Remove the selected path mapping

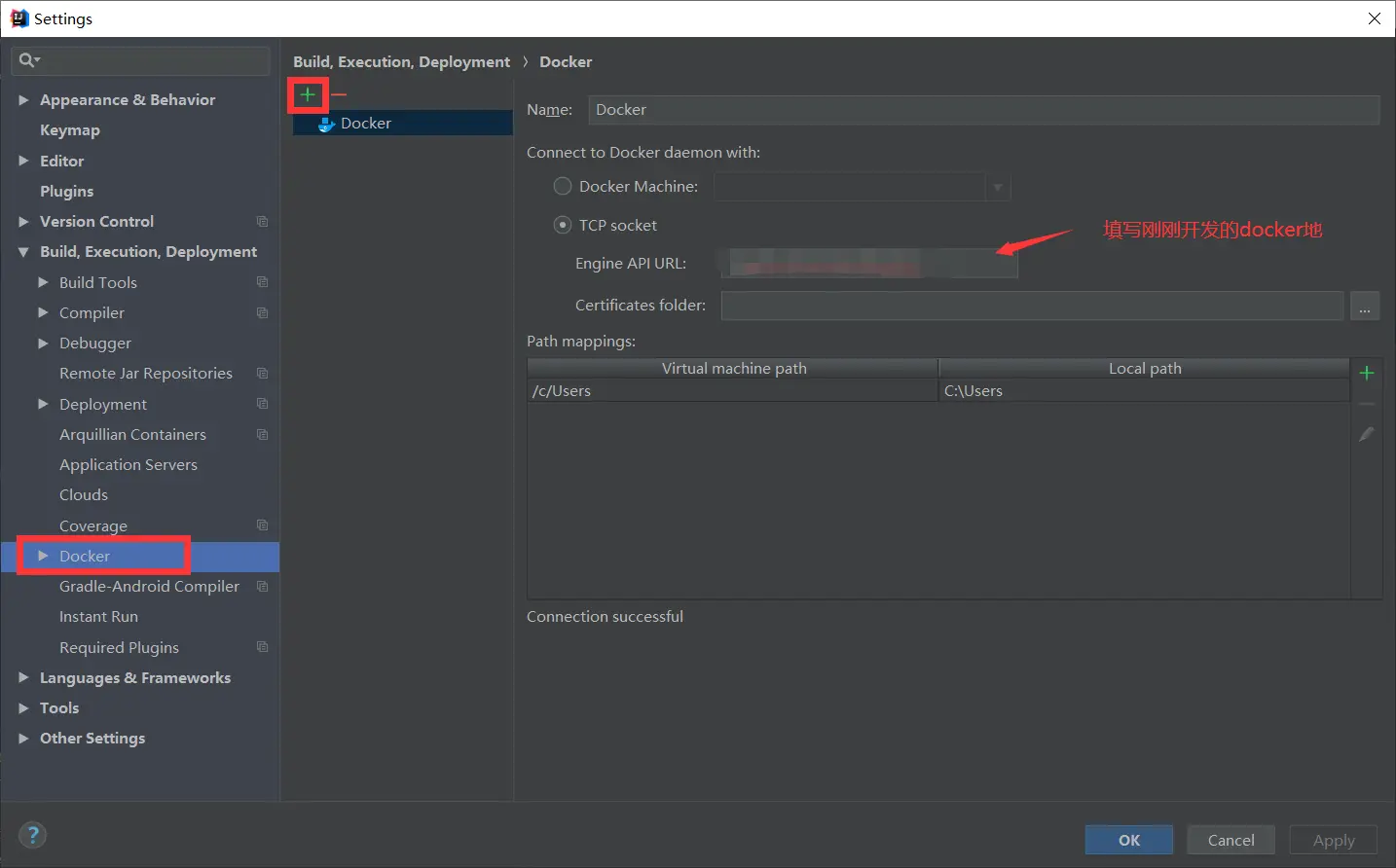(1366, 404)
